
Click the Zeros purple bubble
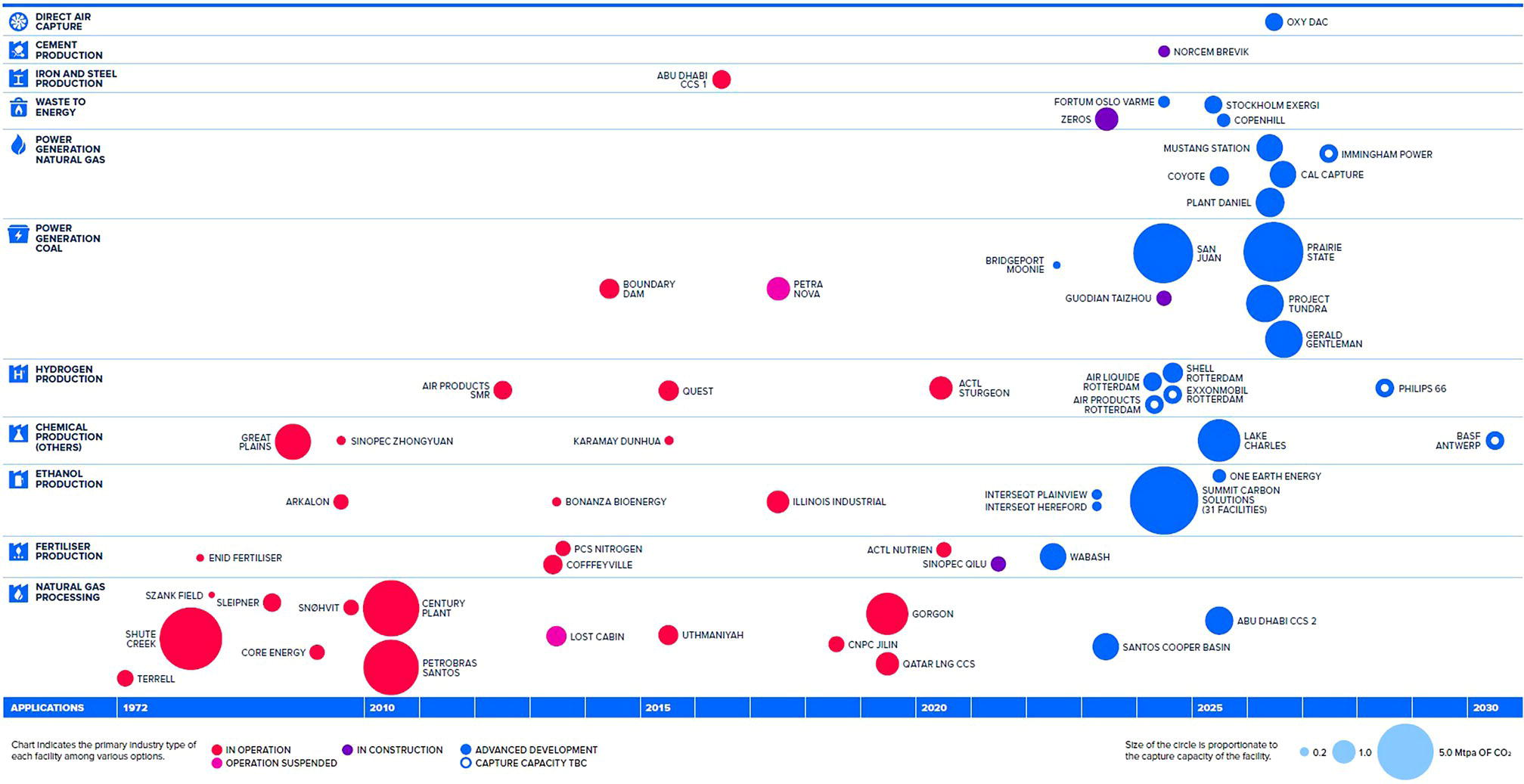pos(1107,119)
